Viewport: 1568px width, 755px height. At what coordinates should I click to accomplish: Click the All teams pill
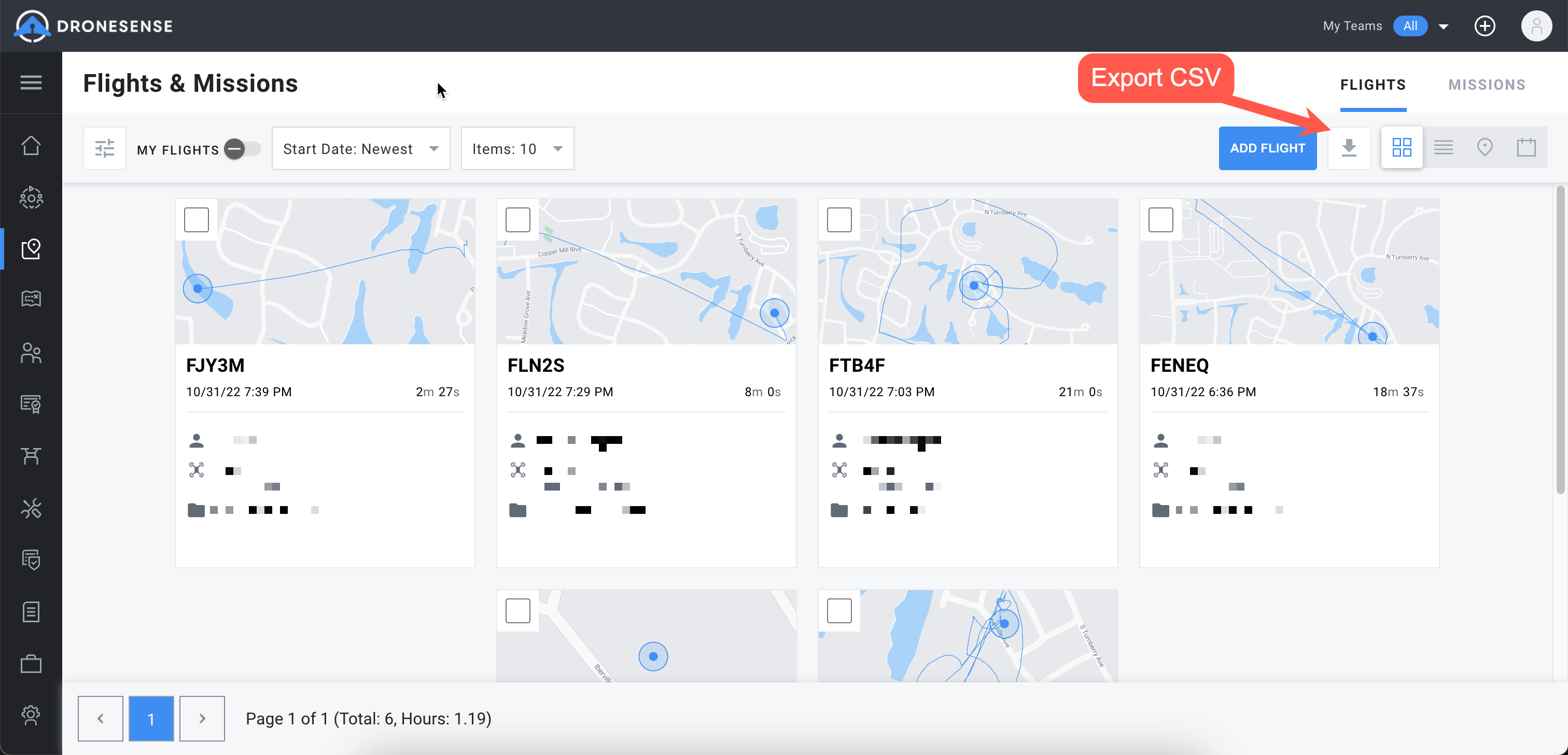pos(1410,25)
